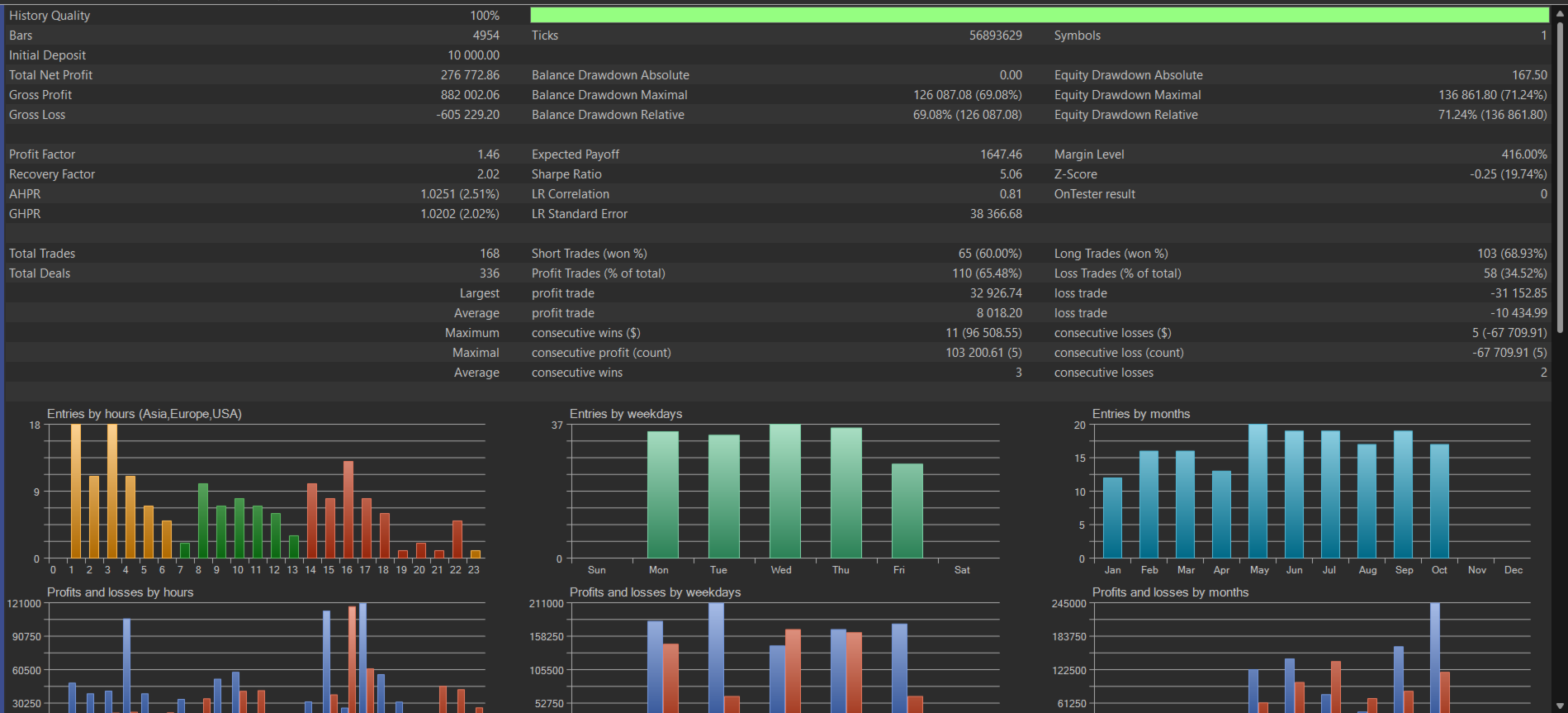Click the Entries by months chart title
The width and height of the screenshot is (1568, 713).
tap(1141, 414)
